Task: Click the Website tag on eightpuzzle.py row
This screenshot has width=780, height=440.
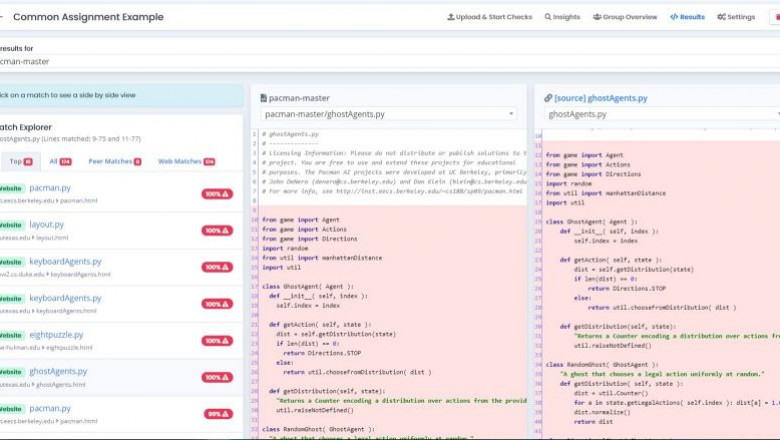Action: [11, 336]
